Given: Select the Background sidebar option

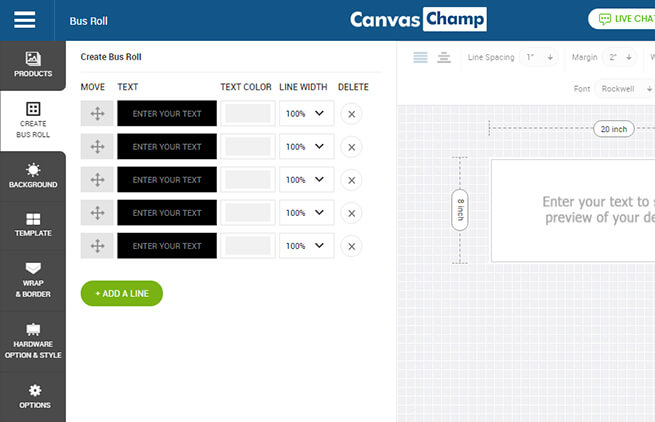Looking at the screenshot, I should pyautogui.click(x=33, y=176).
